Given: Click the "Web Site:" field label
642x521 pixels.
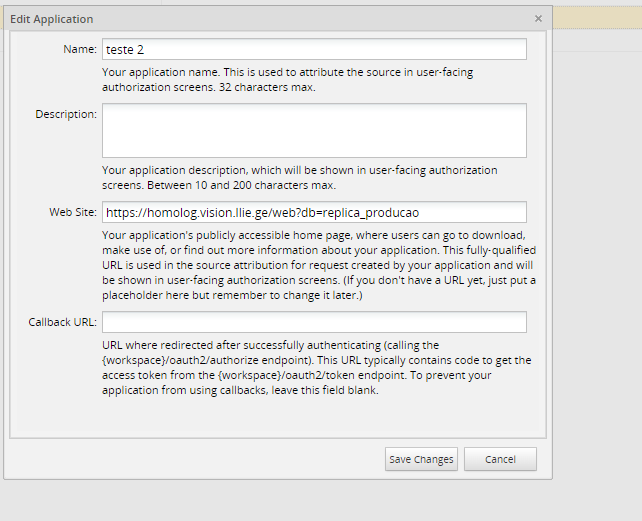Looking at the screenshot, I should point(73,212).
